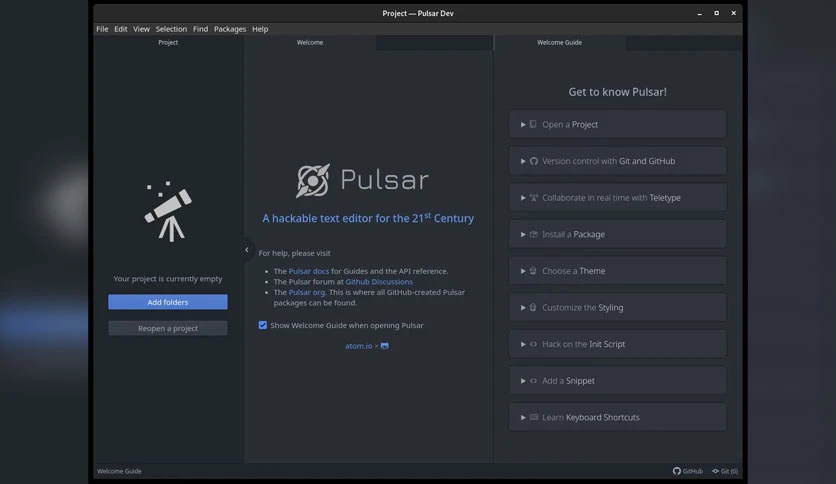Viewport: 836px width, 484px height.
Task: Click the Reopen a project button
Action: pyautogui.click(x=168, y=328)
